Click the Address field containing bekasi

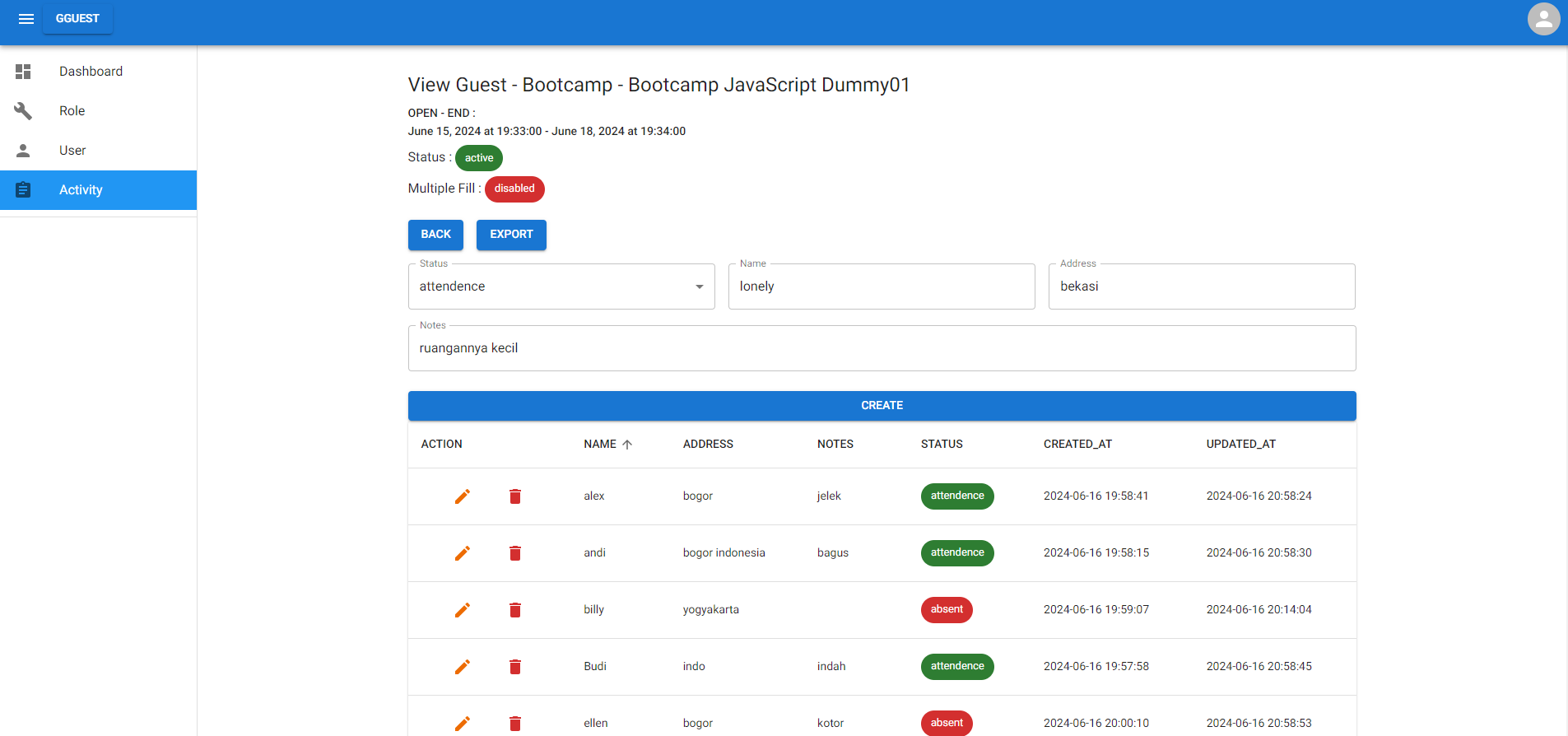pos(1202,286)
